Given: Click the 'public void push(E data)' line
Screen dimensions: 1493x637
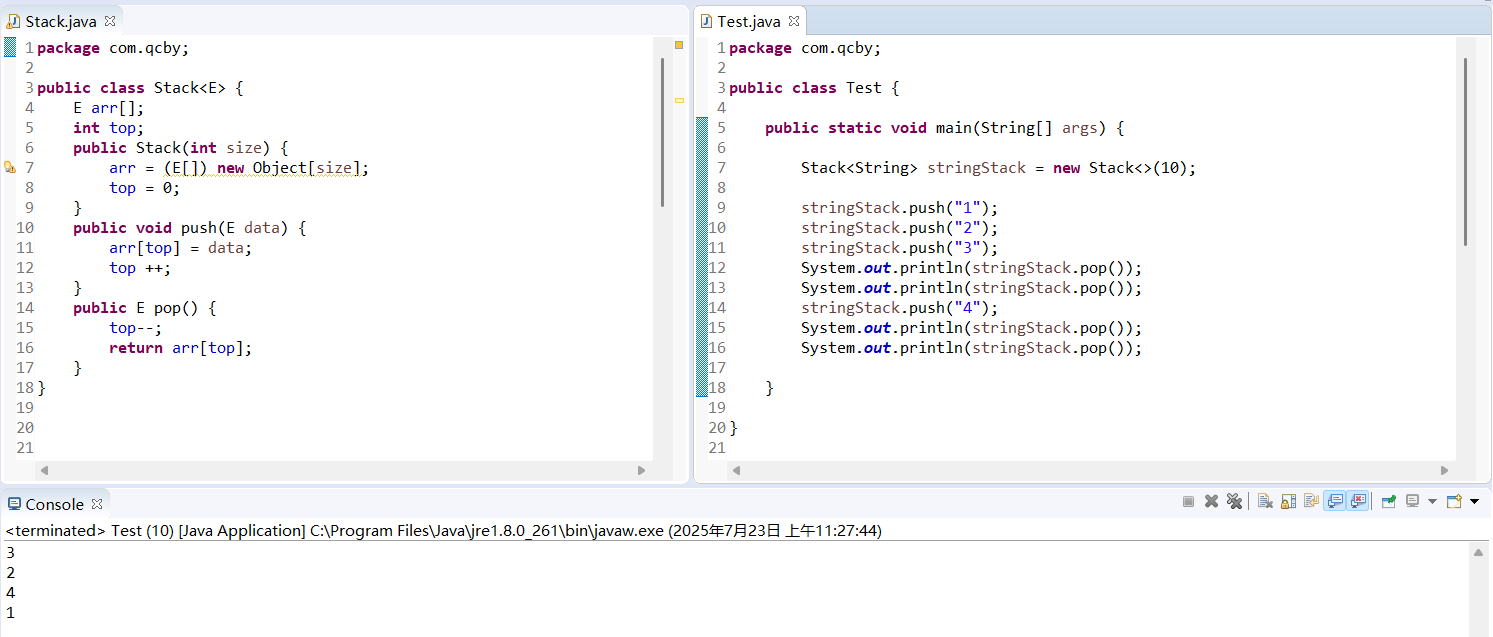Looking at the screenshot, I should [189, 228].
